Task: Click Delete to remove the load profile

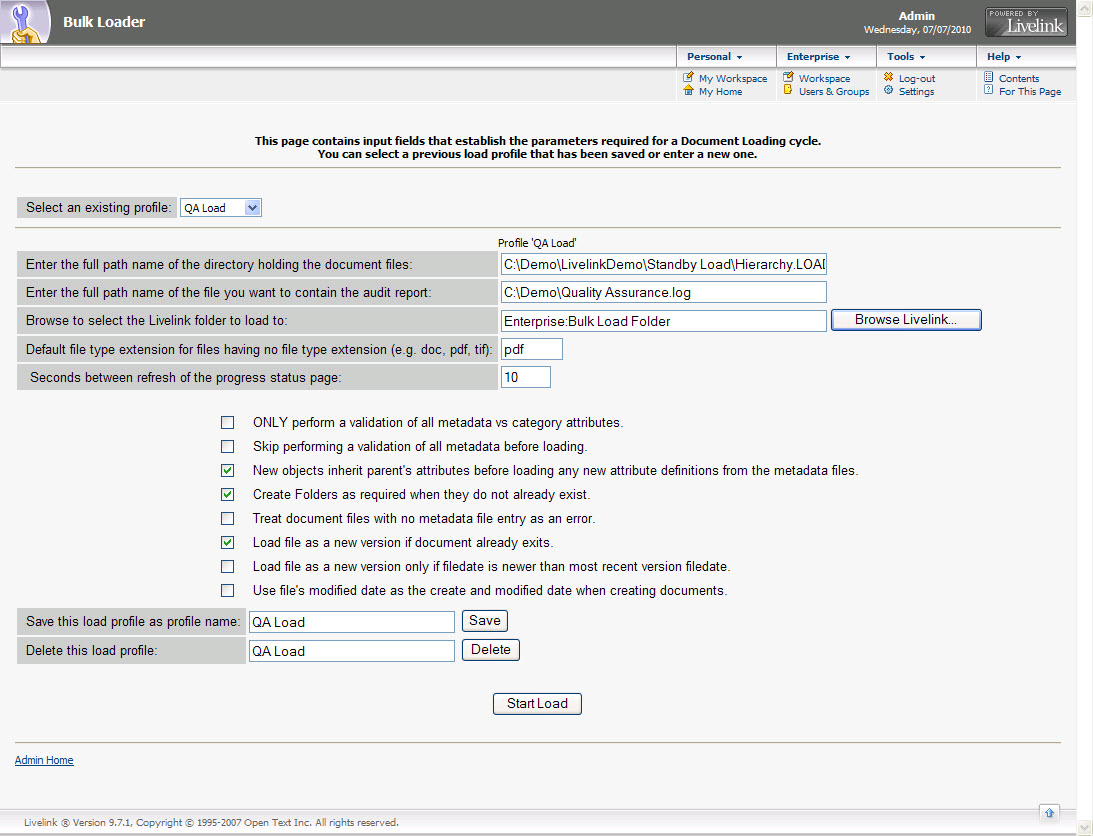Action: [x=491, y=650]
